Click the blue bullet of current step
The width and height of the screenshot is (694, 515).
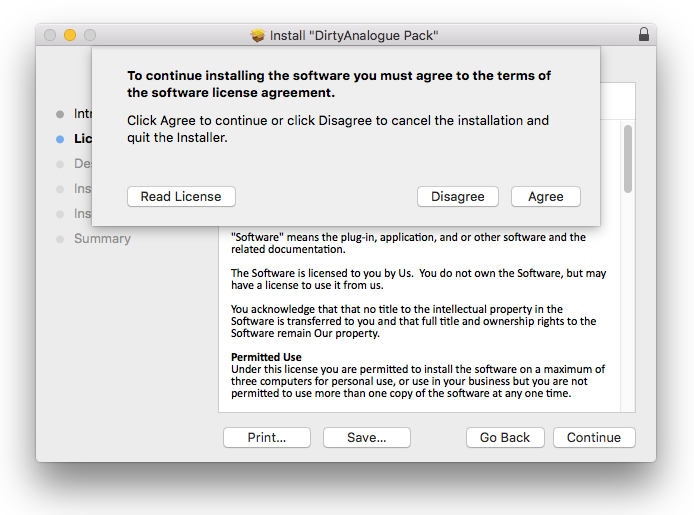(x=60, y=139)
